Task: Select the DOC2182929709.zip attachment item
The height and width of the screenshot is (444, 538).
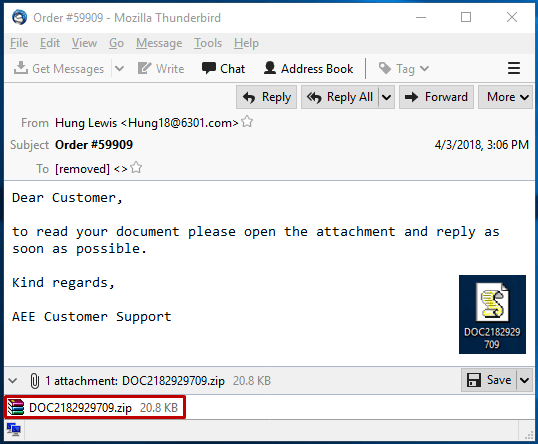Action: (x=95, y=407)
